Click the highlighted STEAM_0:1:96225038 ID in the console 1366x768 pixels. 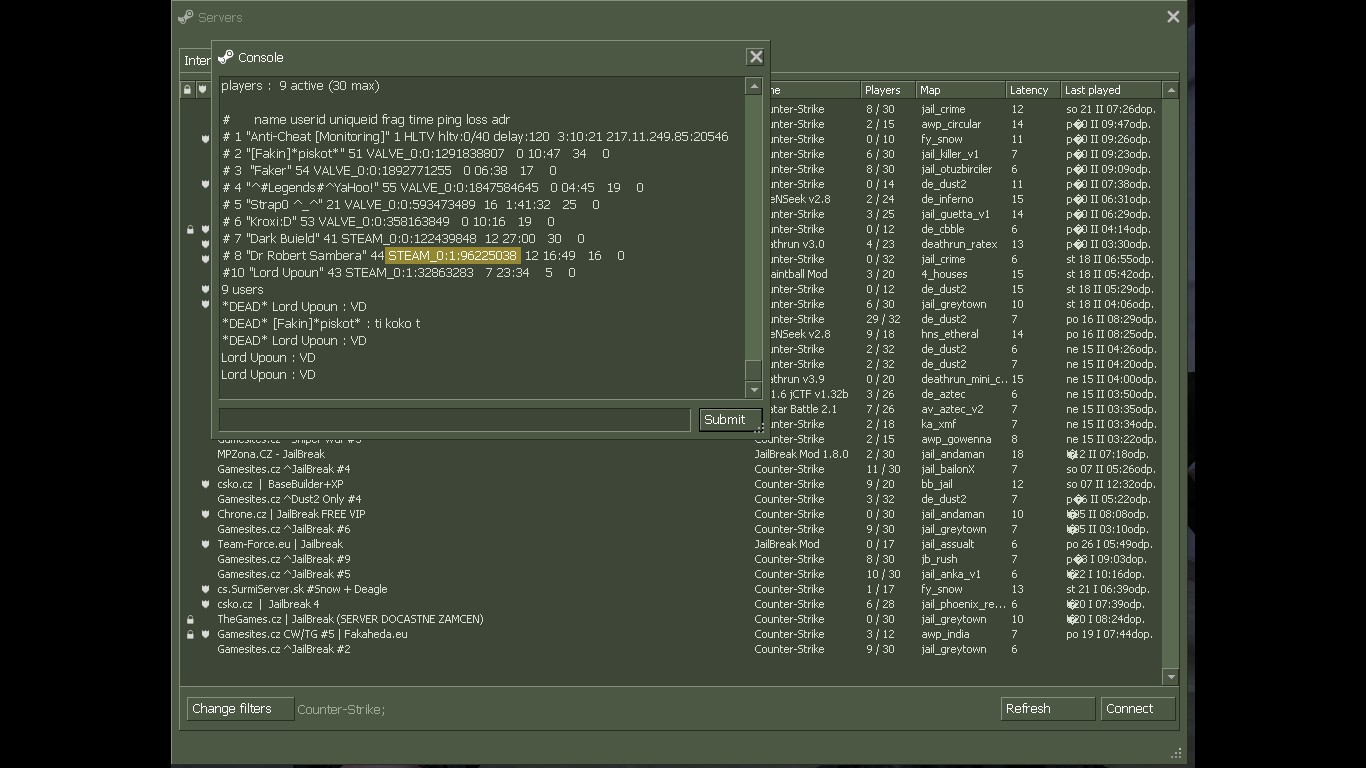(x=453, y=256)
